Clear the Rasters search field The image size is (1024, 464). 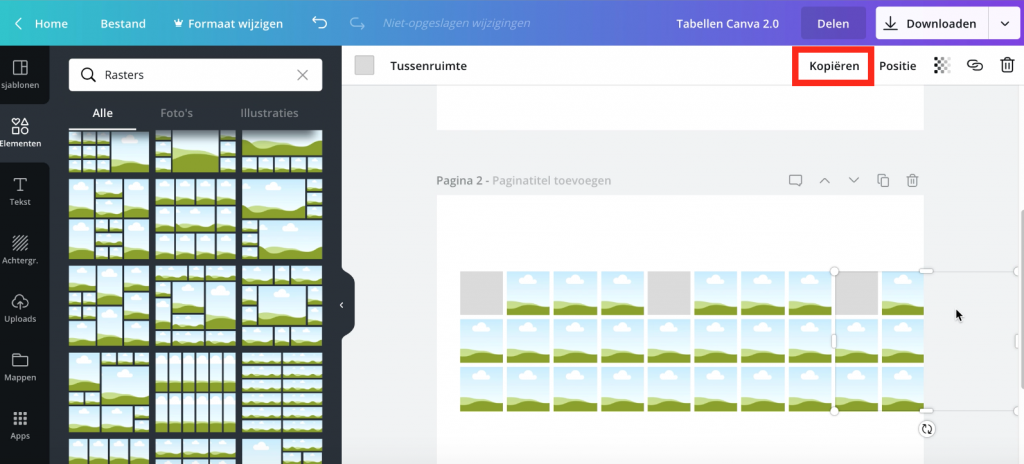pyautogui.click(x=303, y=75)
